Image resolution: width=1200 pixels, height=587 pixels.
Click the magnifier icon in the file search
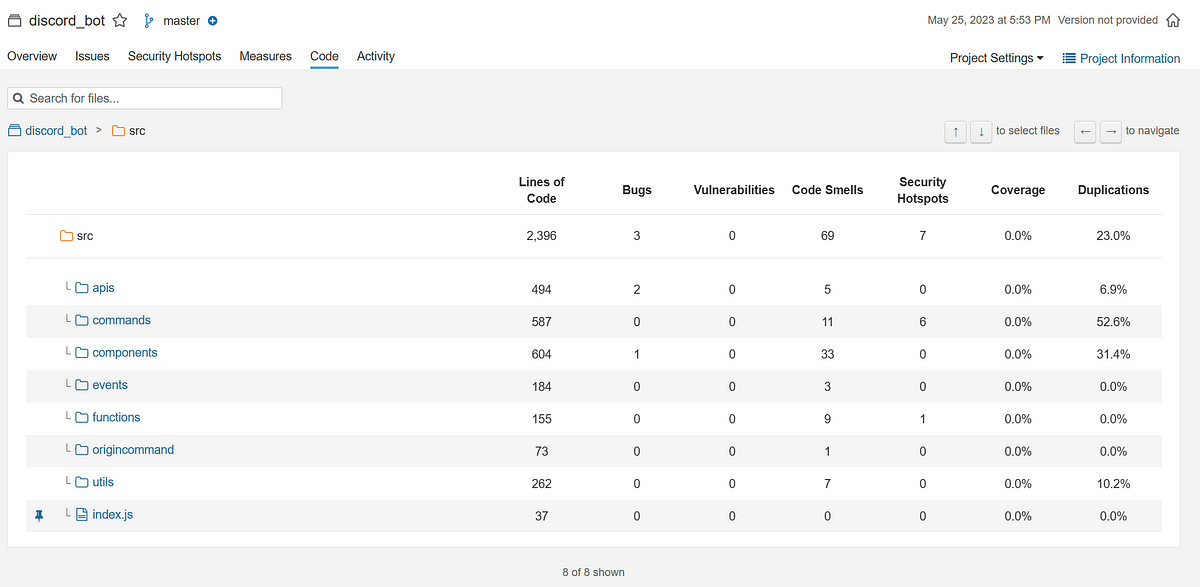pos(18,98)
